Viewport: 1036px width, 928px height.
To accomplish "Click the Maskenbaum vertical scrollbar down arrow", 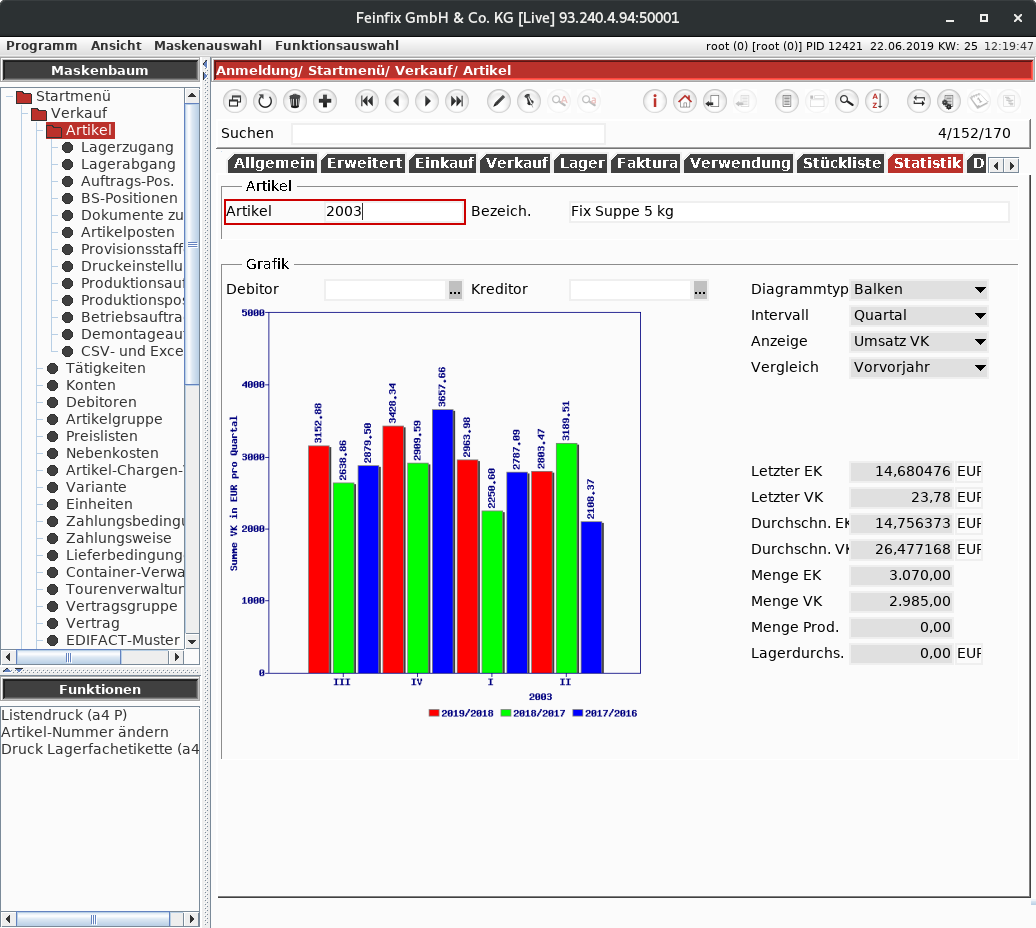I will pyautogui.click(x=192, y=641).
